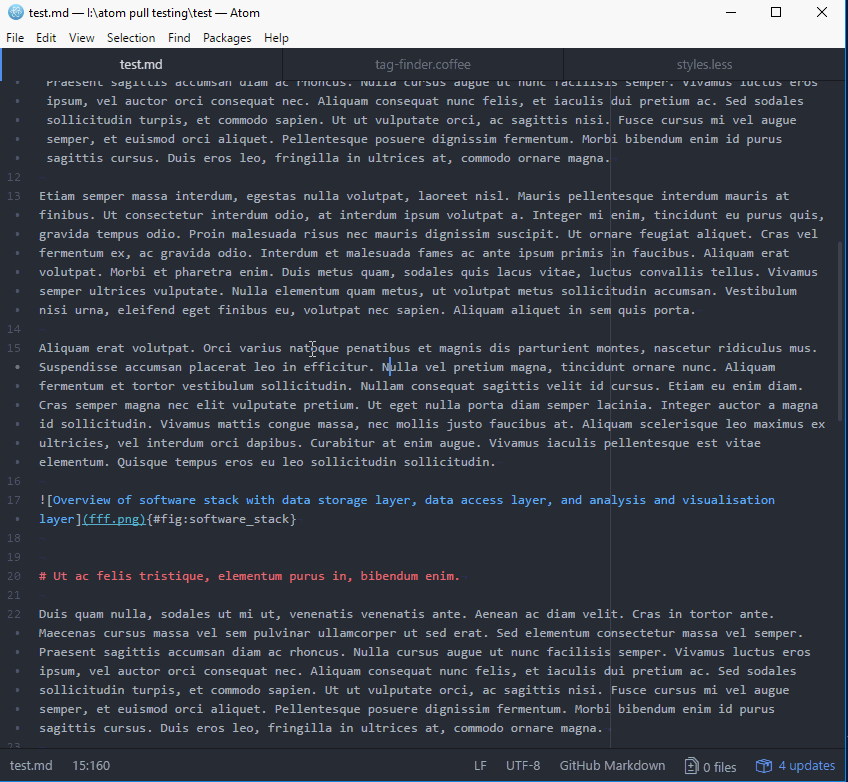Open the Selection menu
The width and height of the screenshot is (848, 782).
pyautogui.click(x=131, y=37)
